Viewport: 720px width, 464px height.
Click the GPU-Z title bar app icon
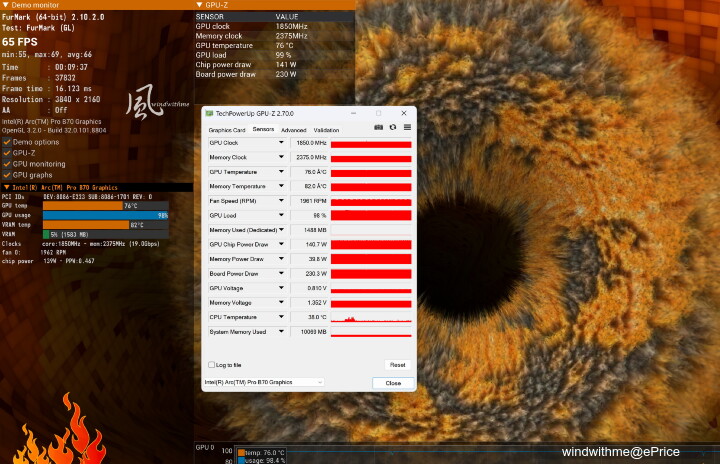(209, 113)
